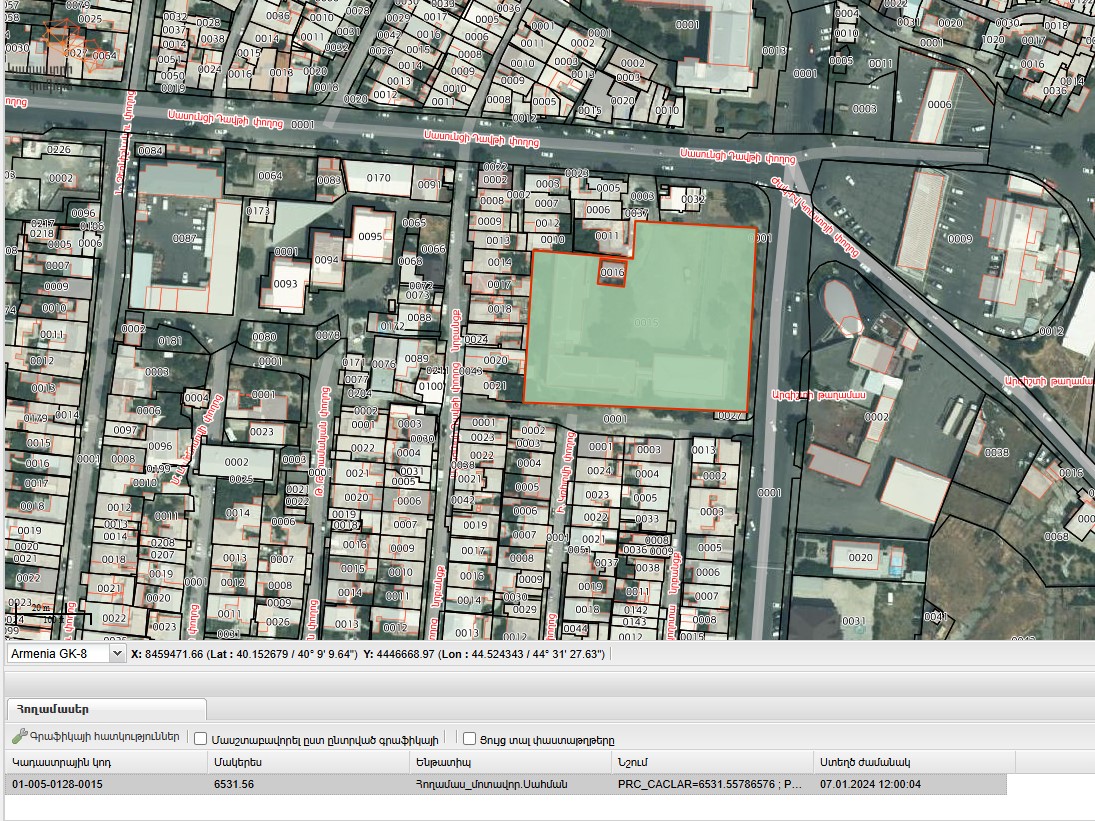Viewport: 1095px width, 821px height.
Task: Select the row with code 01-005-0128-0015
Action: click(x=506, y=784)
